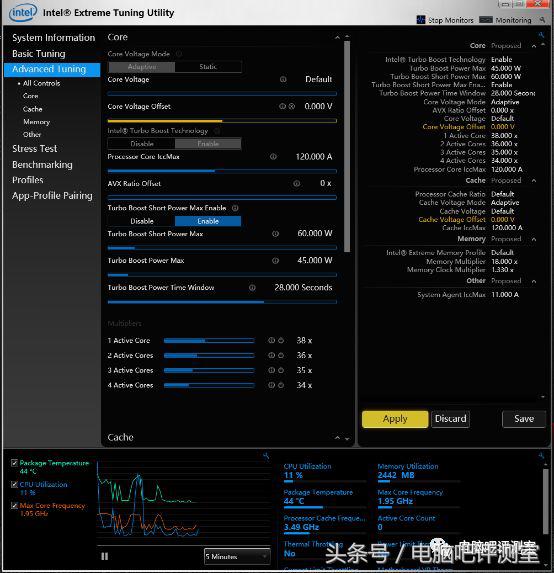The image size is (554, 573).
Task: Collapse Core group in proposed panel
Action: pos(534,46)
